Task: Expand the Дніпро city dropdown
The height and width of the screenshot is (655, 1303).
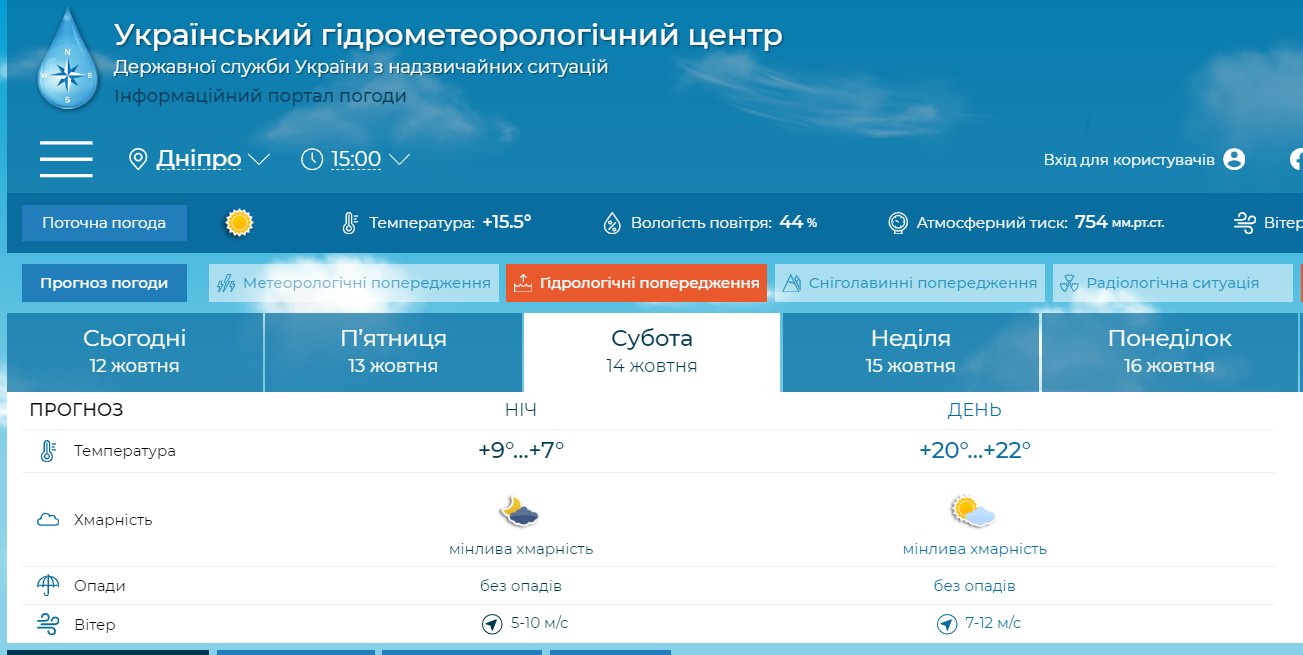Action: pyautogui.click(x=259, y=159)
